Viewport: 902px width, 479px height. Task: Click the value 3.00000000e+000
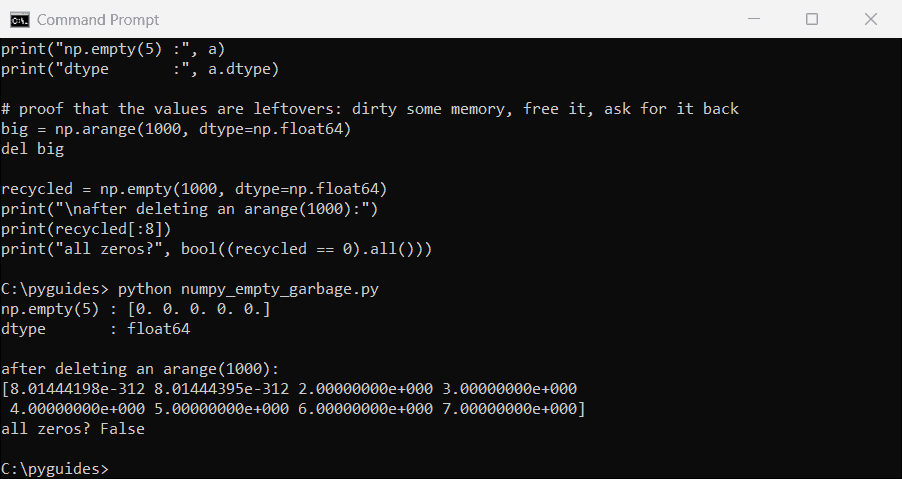tap(509, 389)
